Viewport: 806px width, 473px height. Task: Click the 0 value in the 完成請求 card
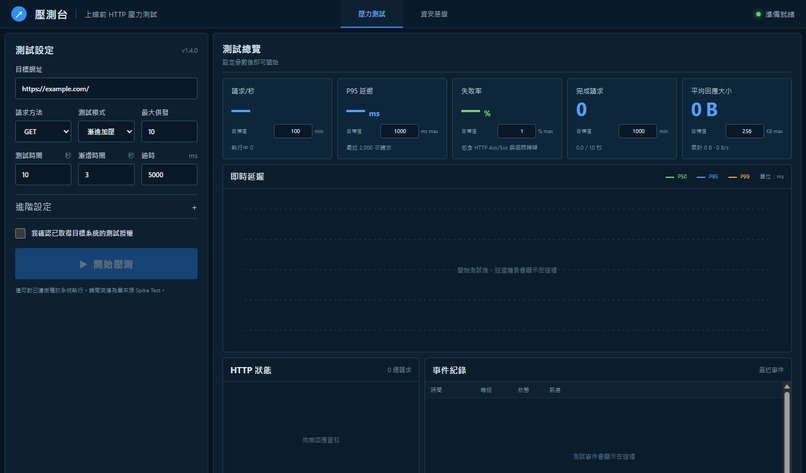coord(581,110)
